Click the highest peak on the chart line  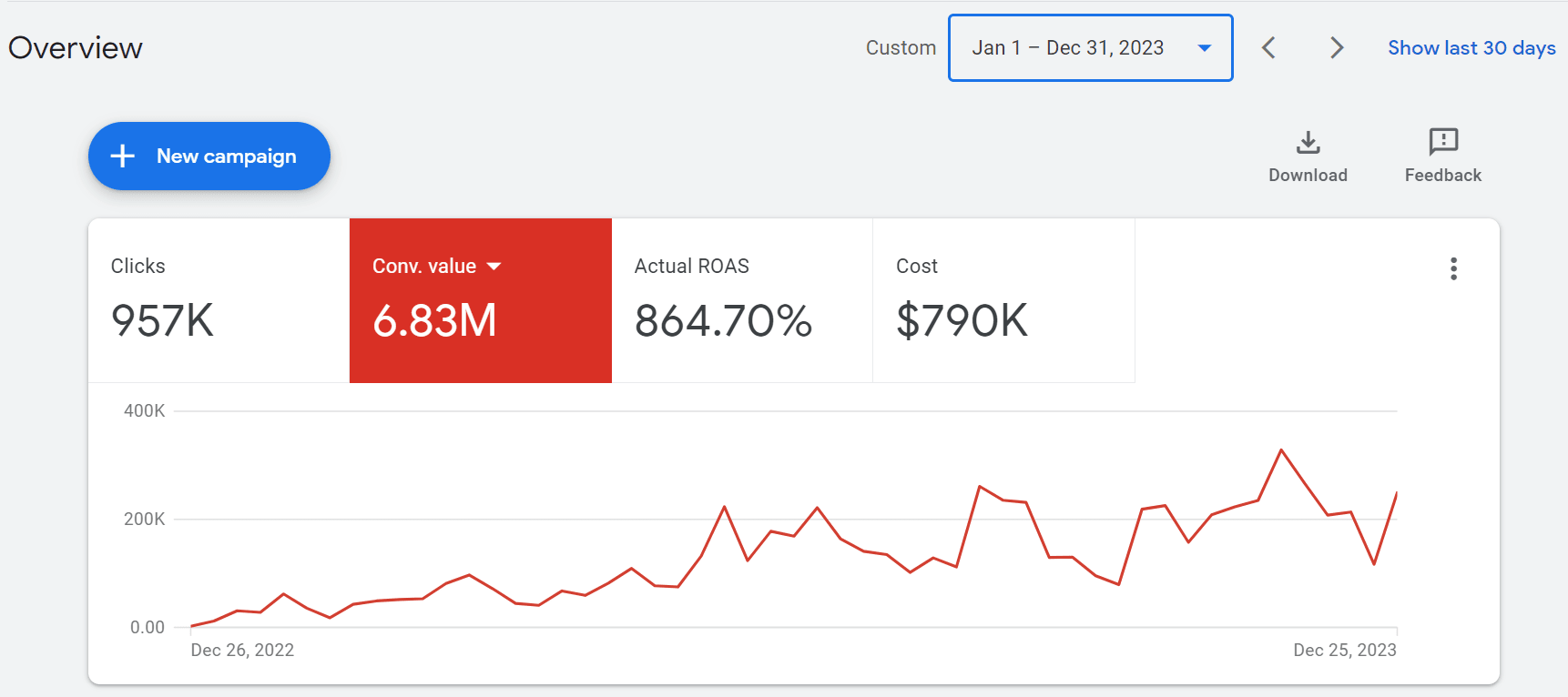pos(1281,450)
